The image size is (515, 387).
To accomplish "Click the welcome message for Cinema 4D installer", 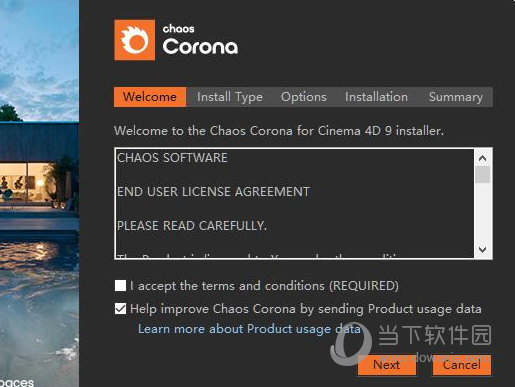I will [279, 131].
